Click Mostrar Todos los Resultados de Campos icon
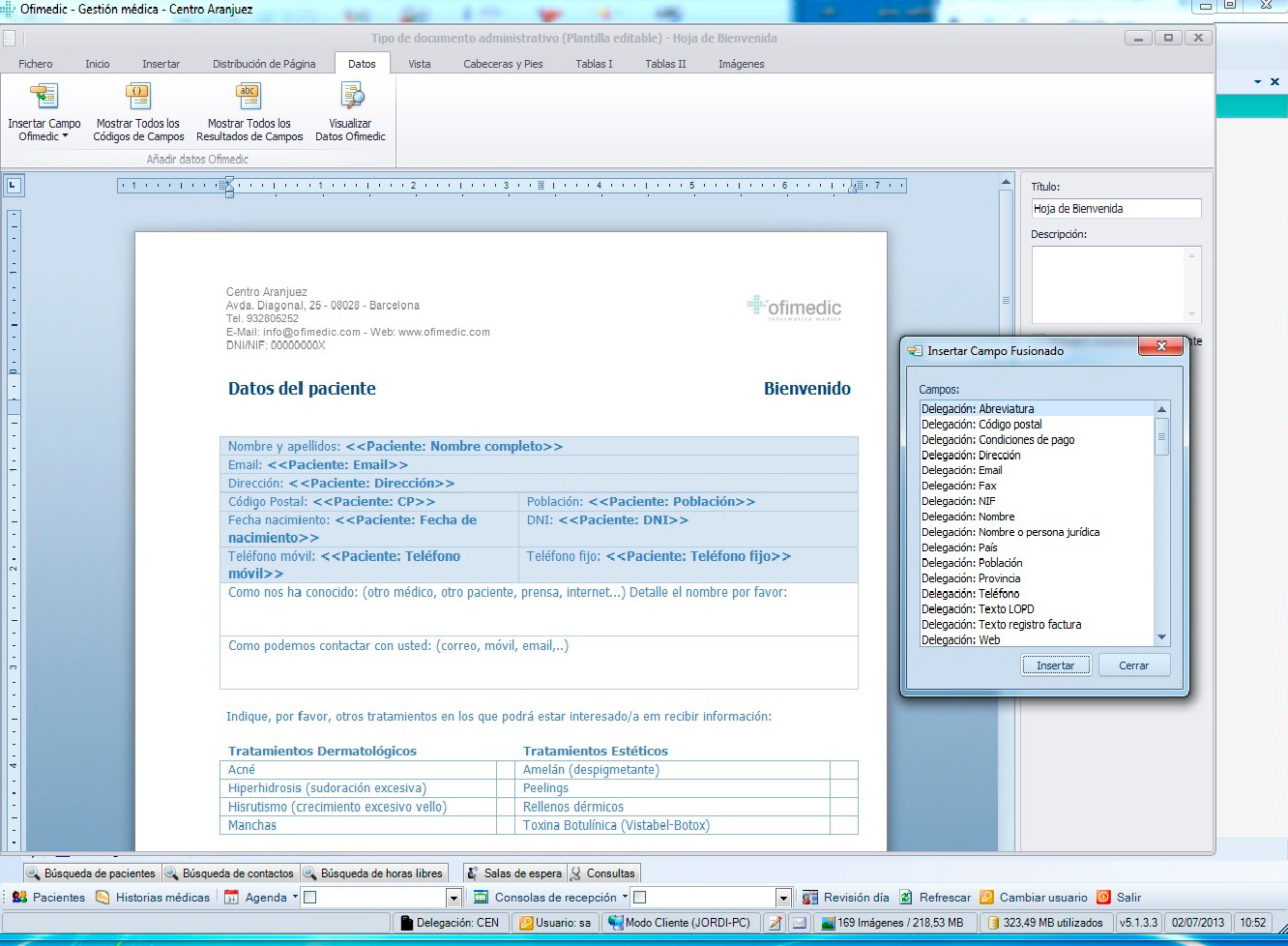Image resolution: width=1288 pixels, height=946 pixels. click(249, 97)
